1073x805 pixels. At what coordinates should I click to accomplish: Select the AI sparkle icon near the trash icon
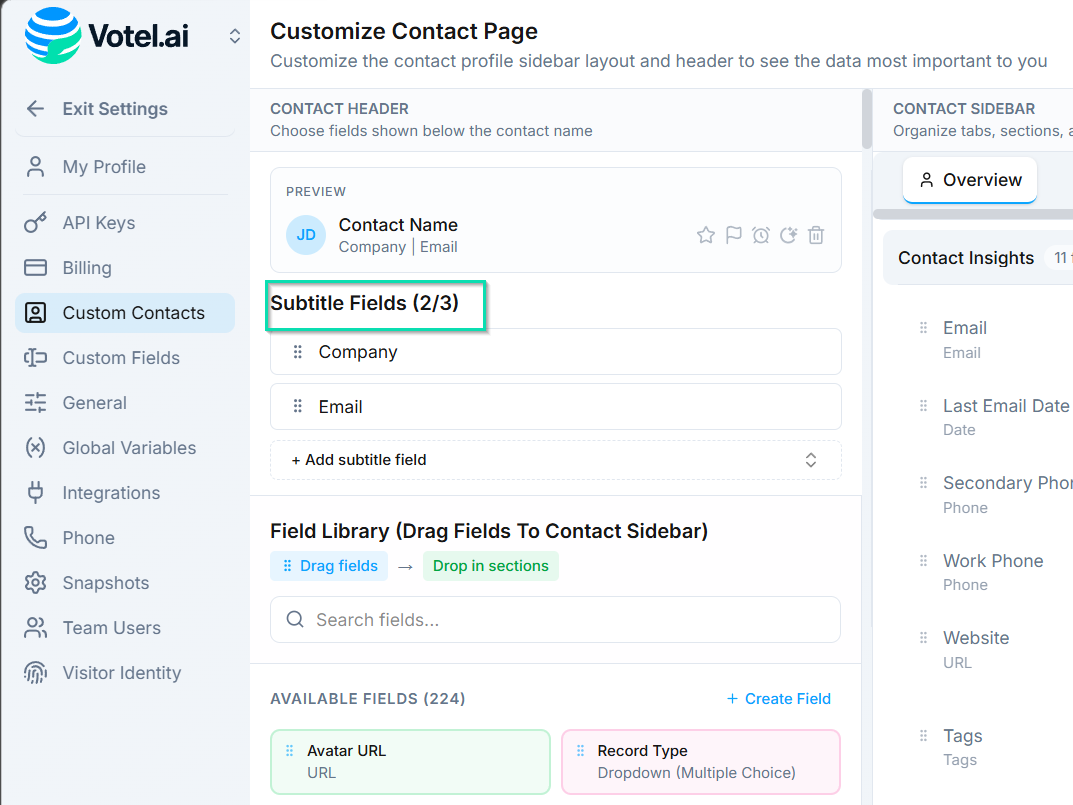tap(788, 234)
